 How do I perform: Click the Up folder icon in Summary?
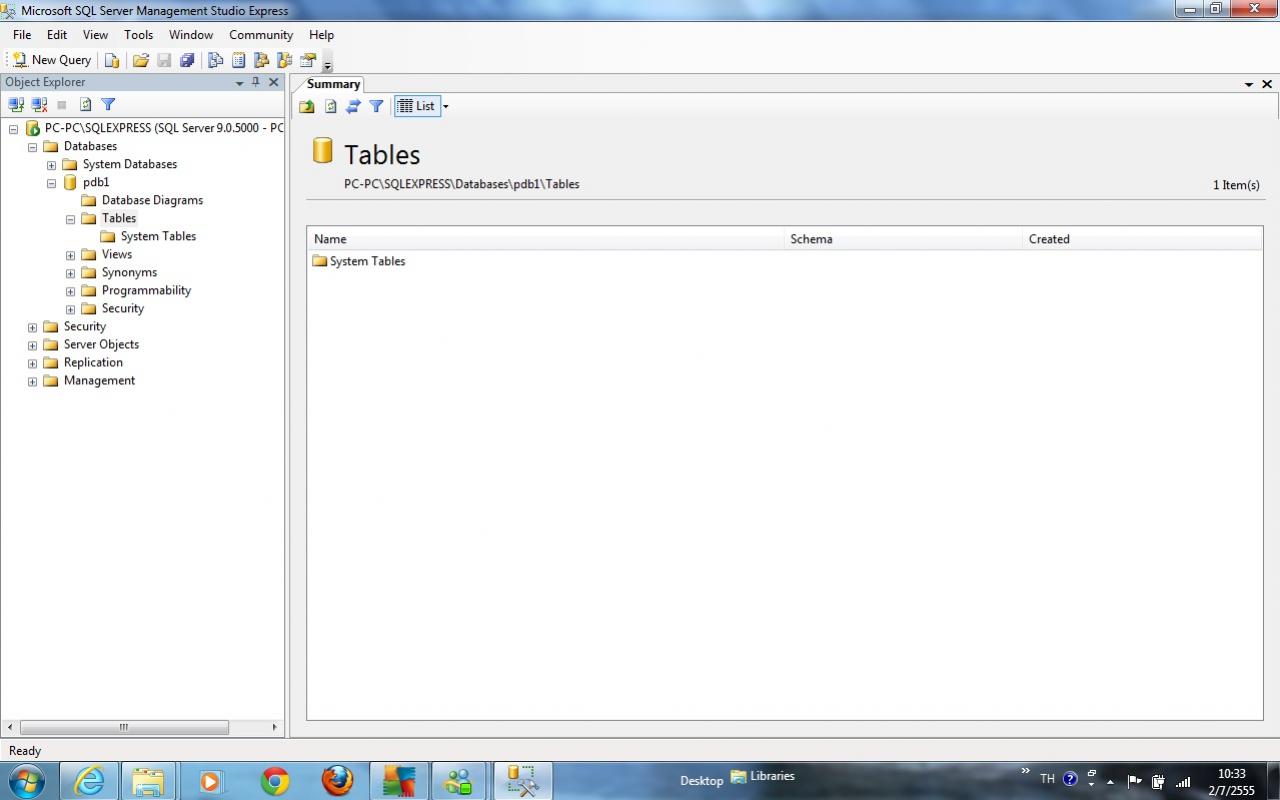[307, 106]
